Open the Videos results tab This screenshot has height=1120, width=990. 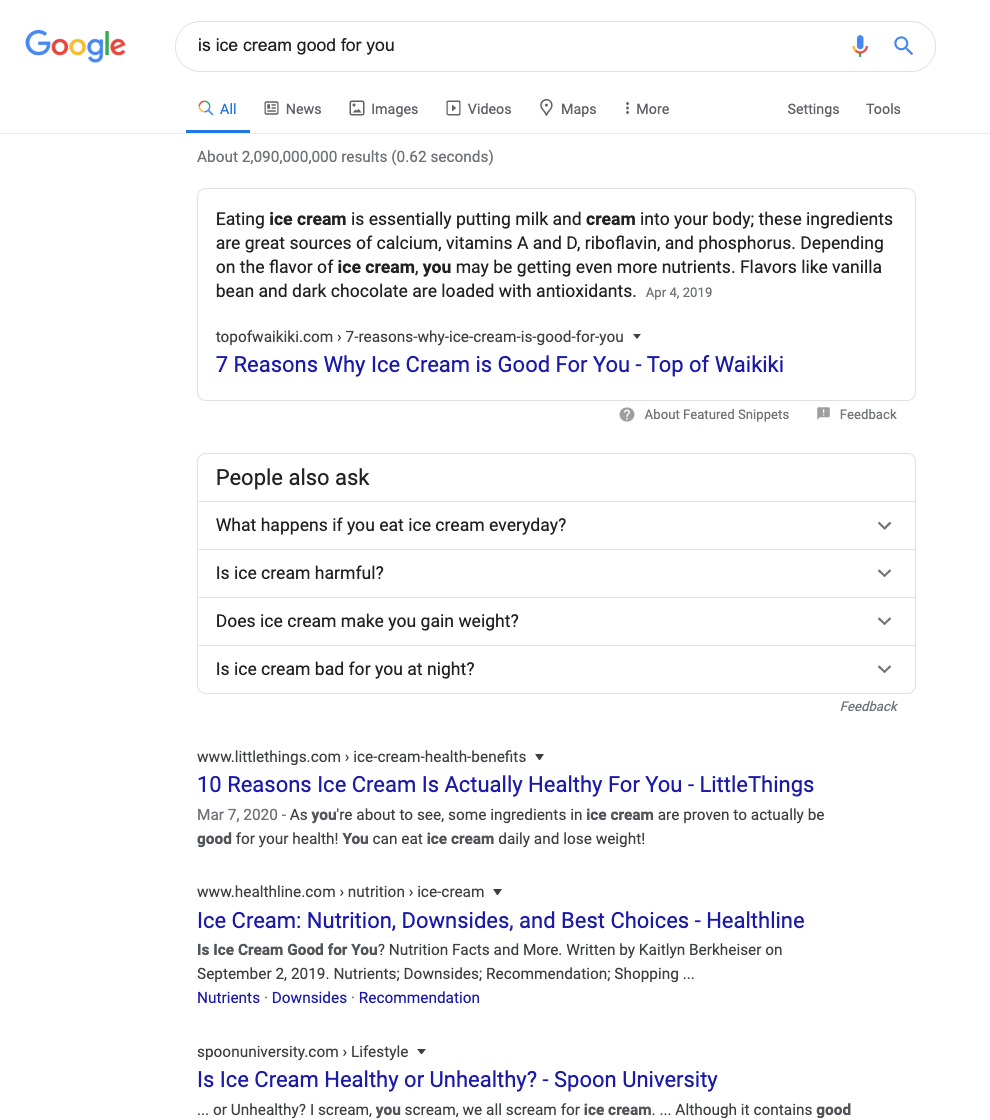coord(478,109)
